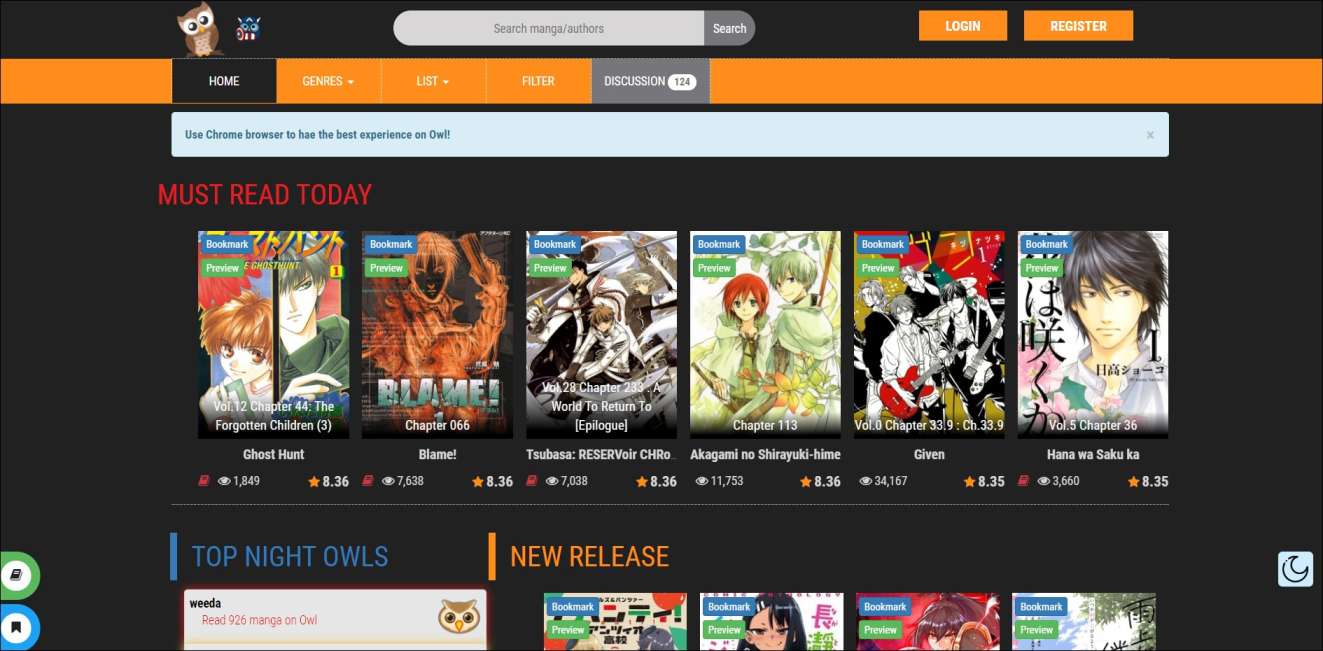Open the Akagami no Shirayuki-hime title link
This screenshot has height=651, width=1323.
pyautogui.click(x=765, y=454)
